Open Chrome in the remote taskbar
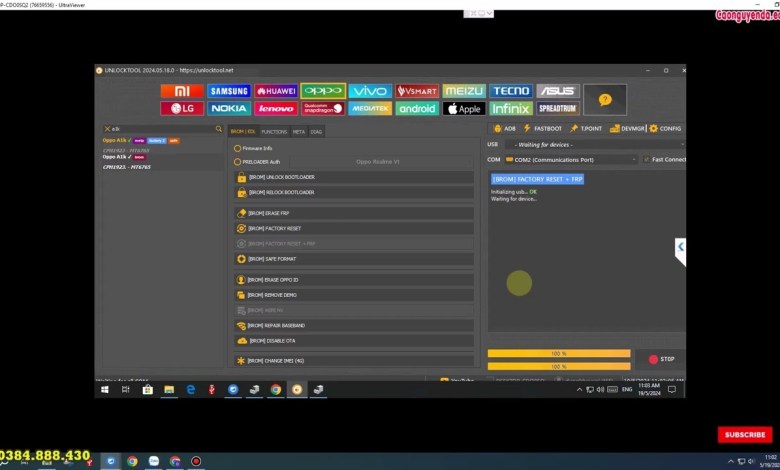The image size is (780, 470). (276, 390)
